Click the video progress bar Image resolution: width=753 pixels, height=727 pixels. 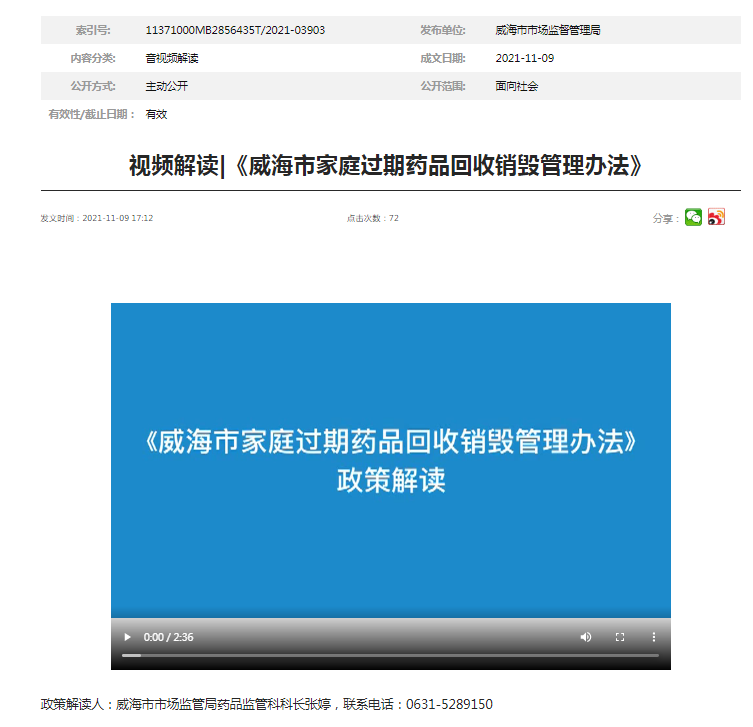(390, 656)
